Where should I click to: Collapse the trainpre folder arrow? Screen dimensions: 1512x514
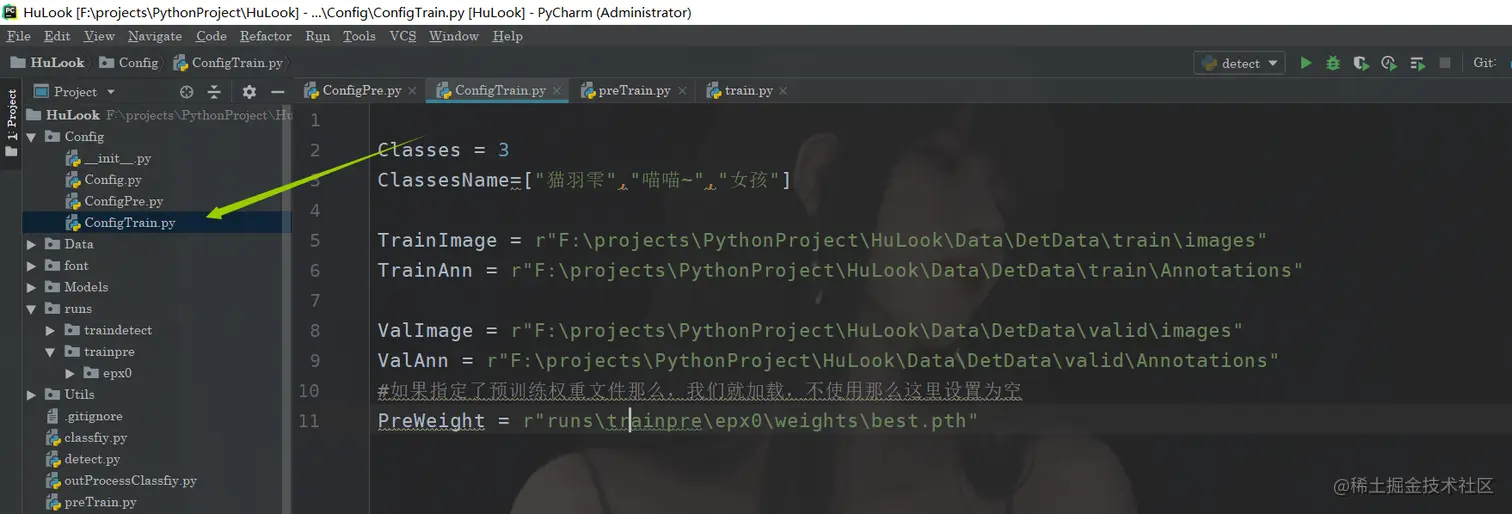coord(51,352)
